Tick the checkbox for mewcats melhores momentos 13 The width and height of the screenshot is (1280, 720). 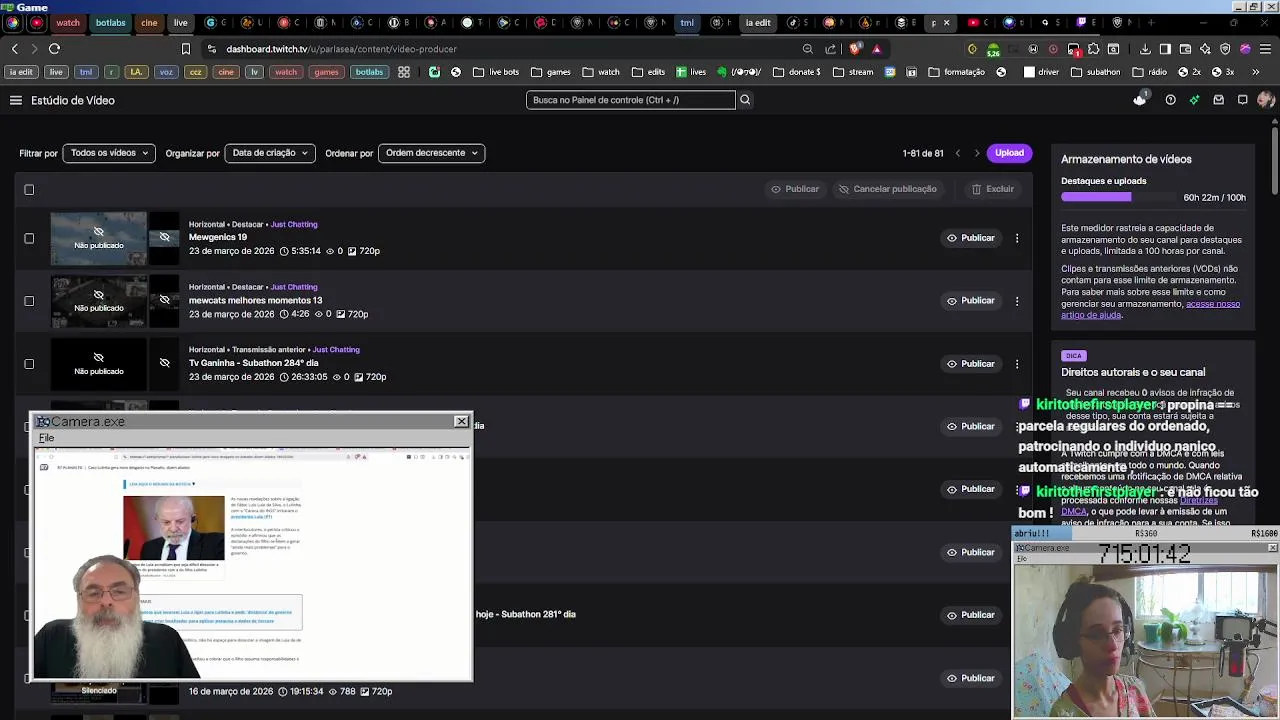pos(29,300)
